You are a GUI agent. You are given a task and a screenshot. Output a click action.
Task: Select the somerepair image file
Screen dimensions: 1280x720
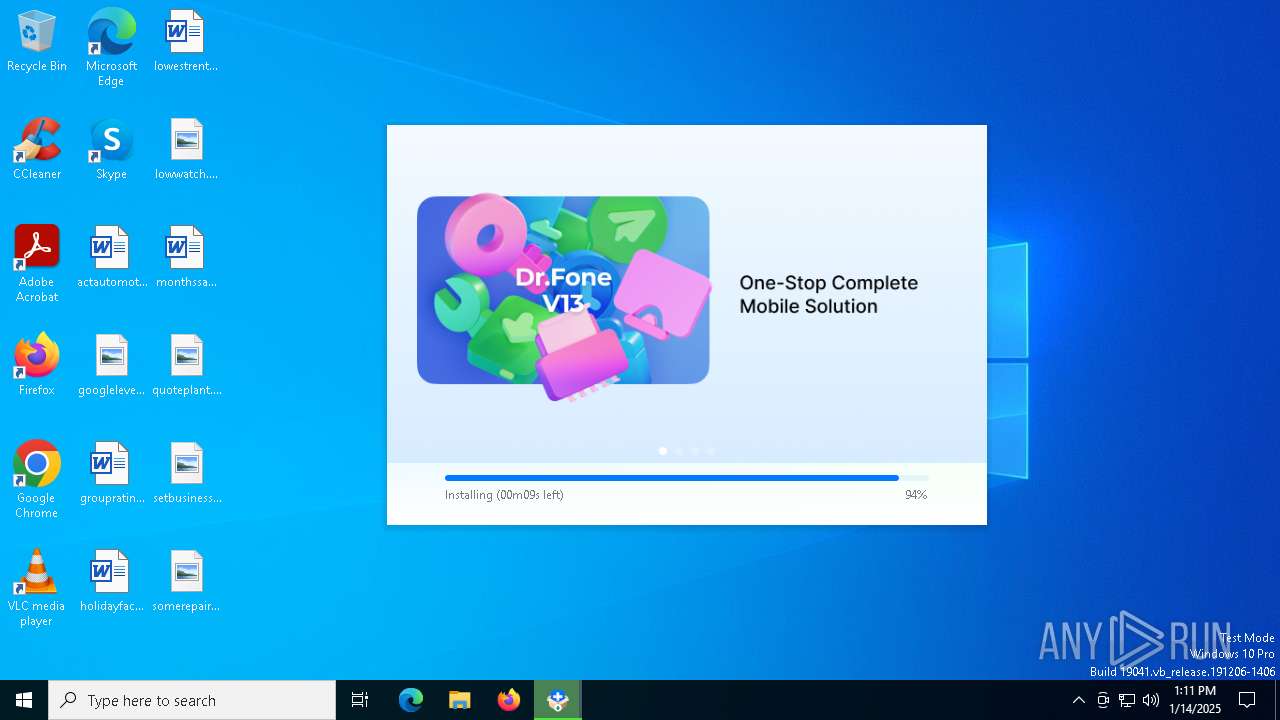[x=186, y=581]
